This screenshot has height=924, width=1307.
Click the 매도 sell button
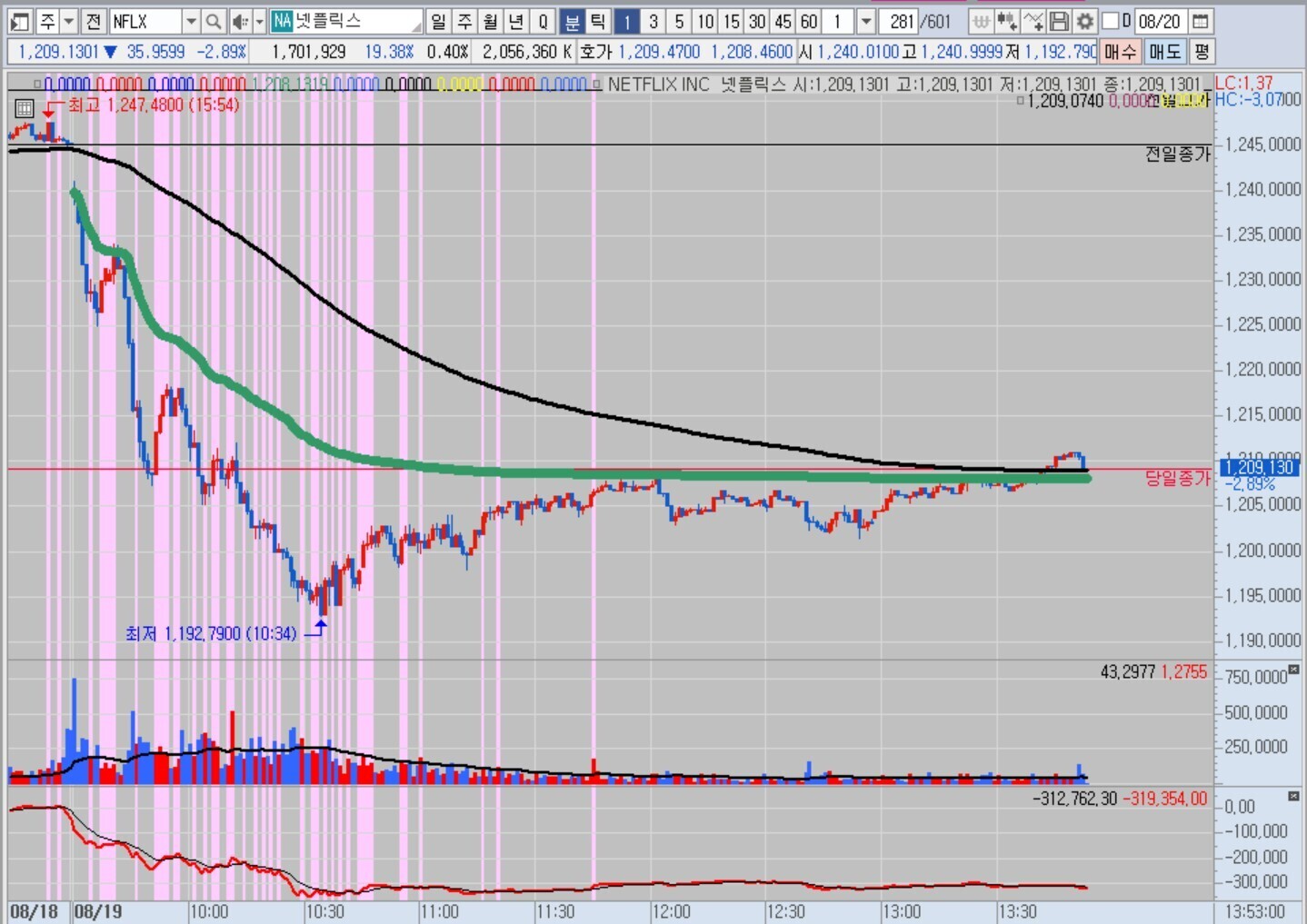click(1163, 52)
